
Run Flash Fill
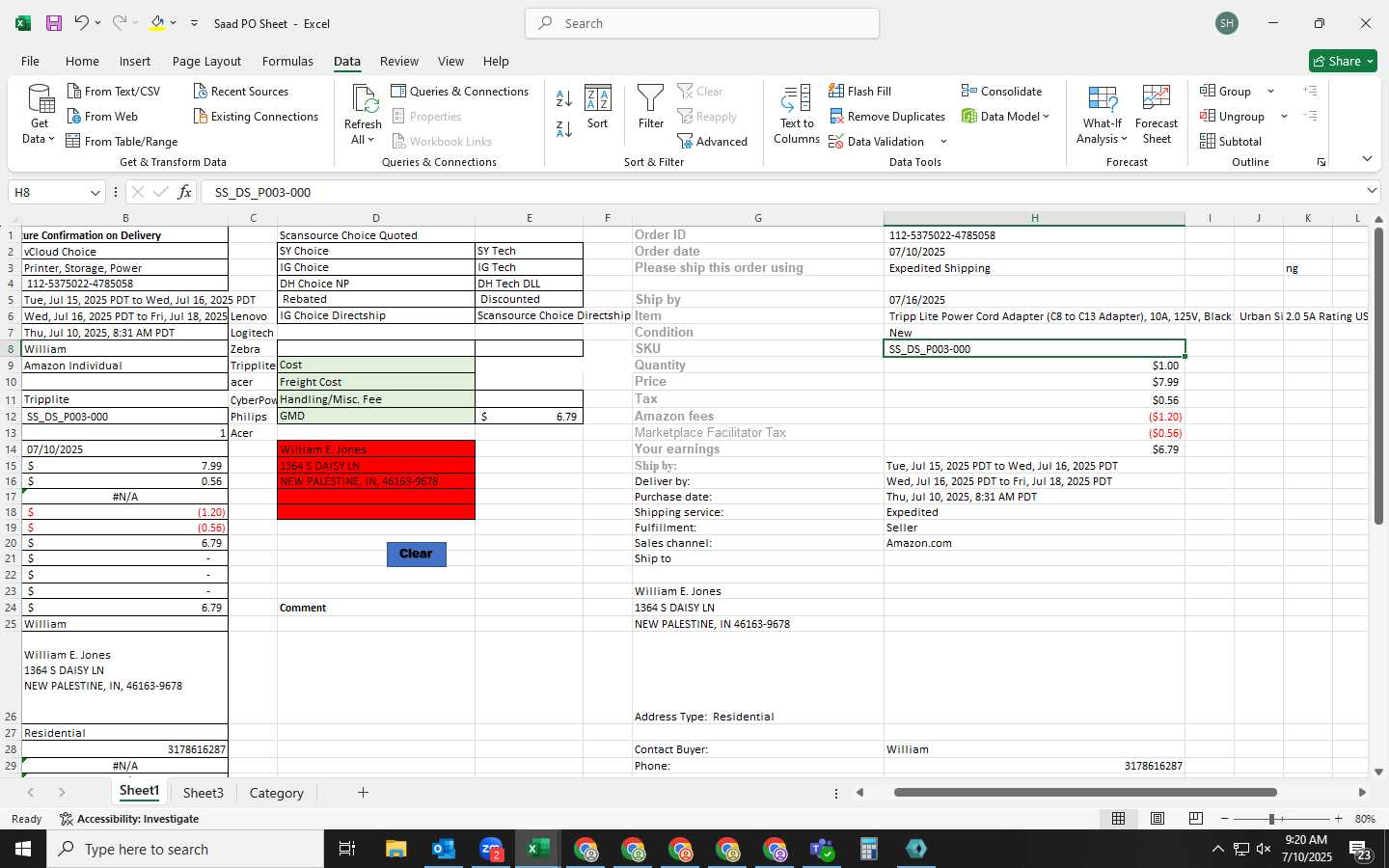tap(859, 91)
